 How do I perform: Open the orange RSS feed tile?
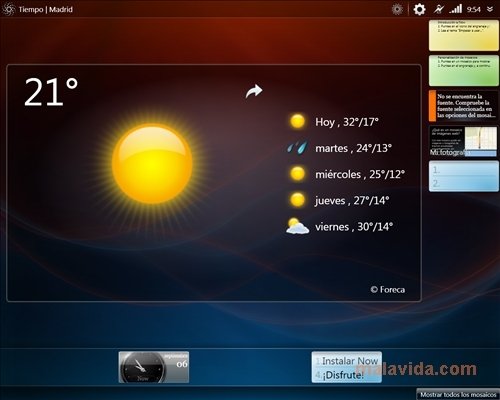coord(464,106)
